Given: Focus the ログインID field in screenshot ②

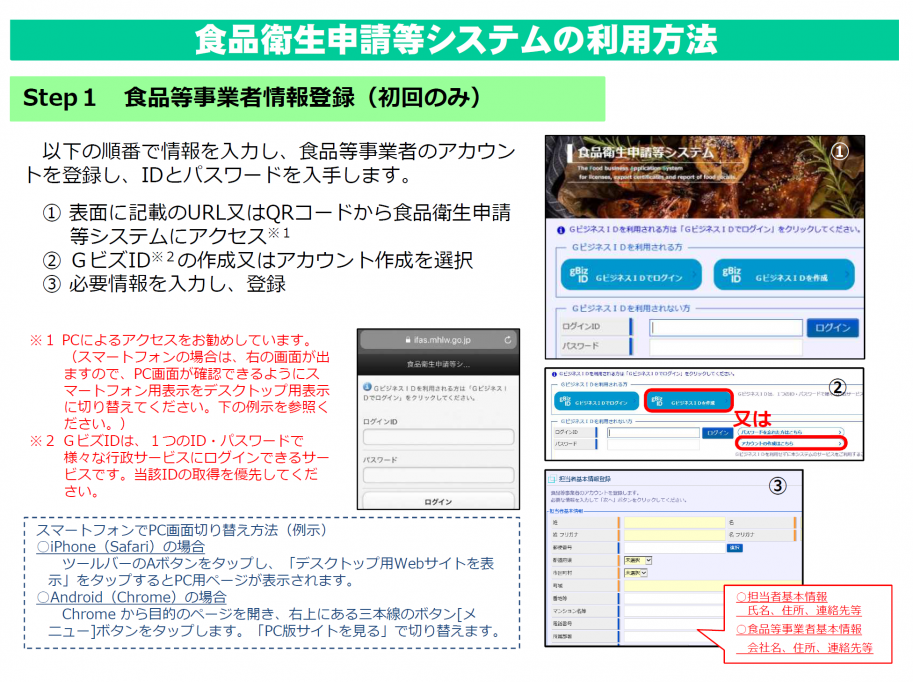Looking at the screenshot, I should coord(653,433).
